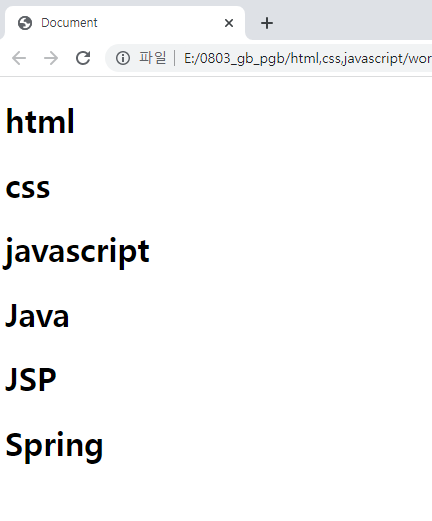
Task: Click the html heading
Action: (x=40, y=121)
